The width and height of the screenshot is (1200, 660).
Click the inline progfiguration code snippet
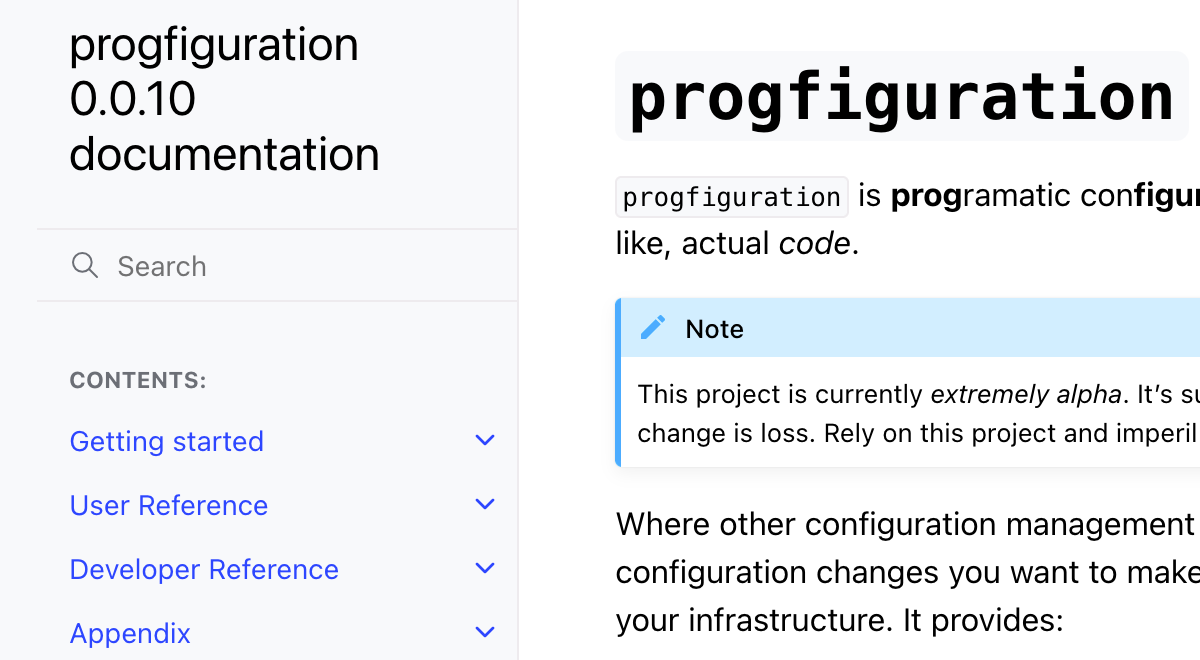[731, 196]
